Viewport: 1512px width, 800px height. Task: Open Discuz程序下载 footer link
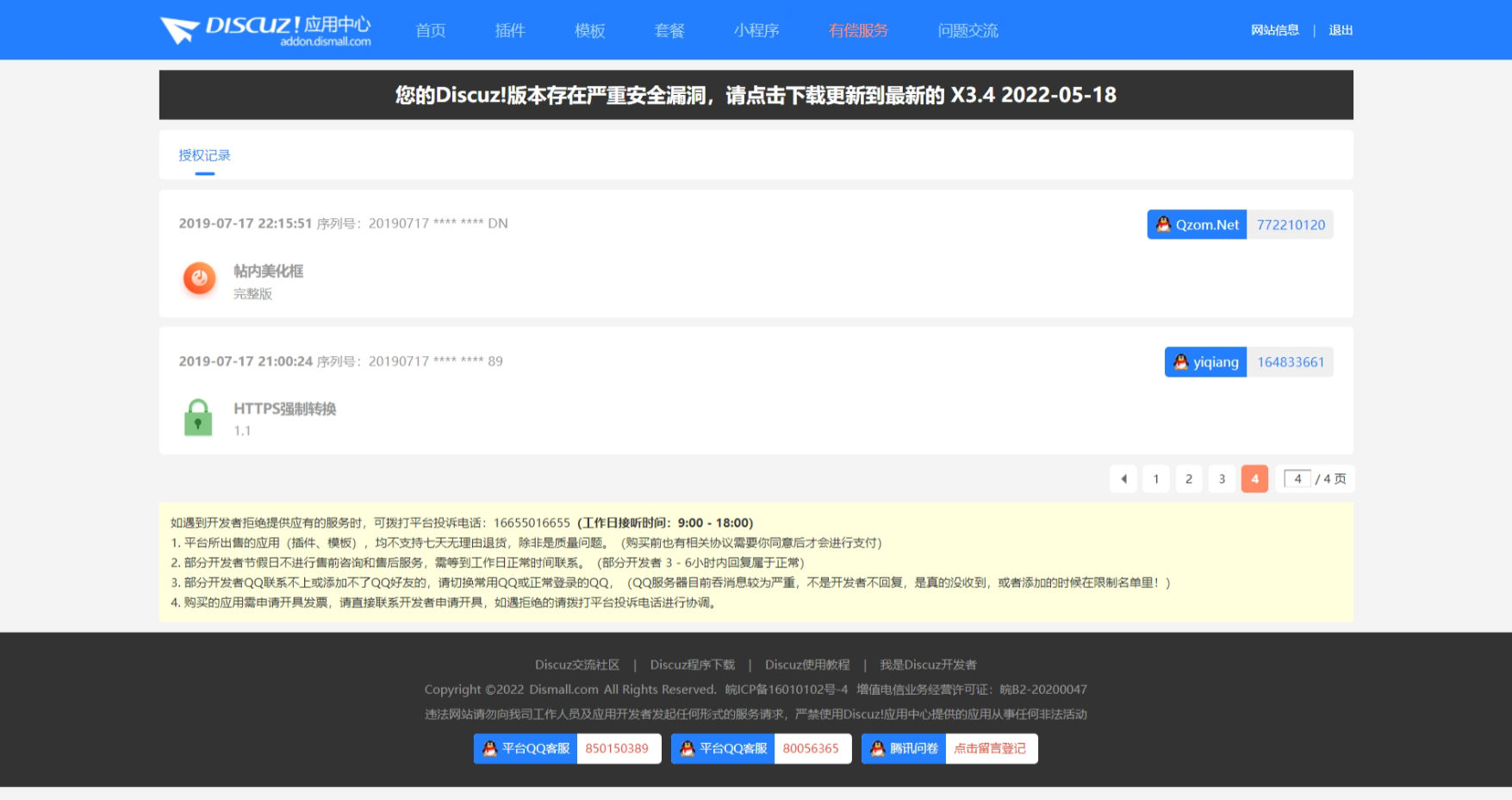point(693,665)
